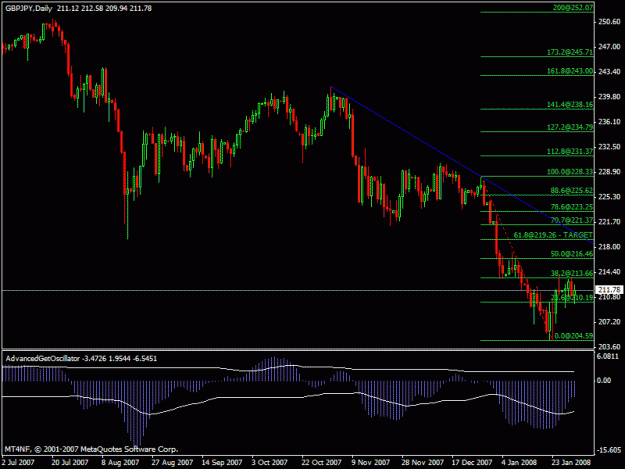Click the 22 Oct 2007 date label
The width and height of the screenshot is (625, 469).
322,463
